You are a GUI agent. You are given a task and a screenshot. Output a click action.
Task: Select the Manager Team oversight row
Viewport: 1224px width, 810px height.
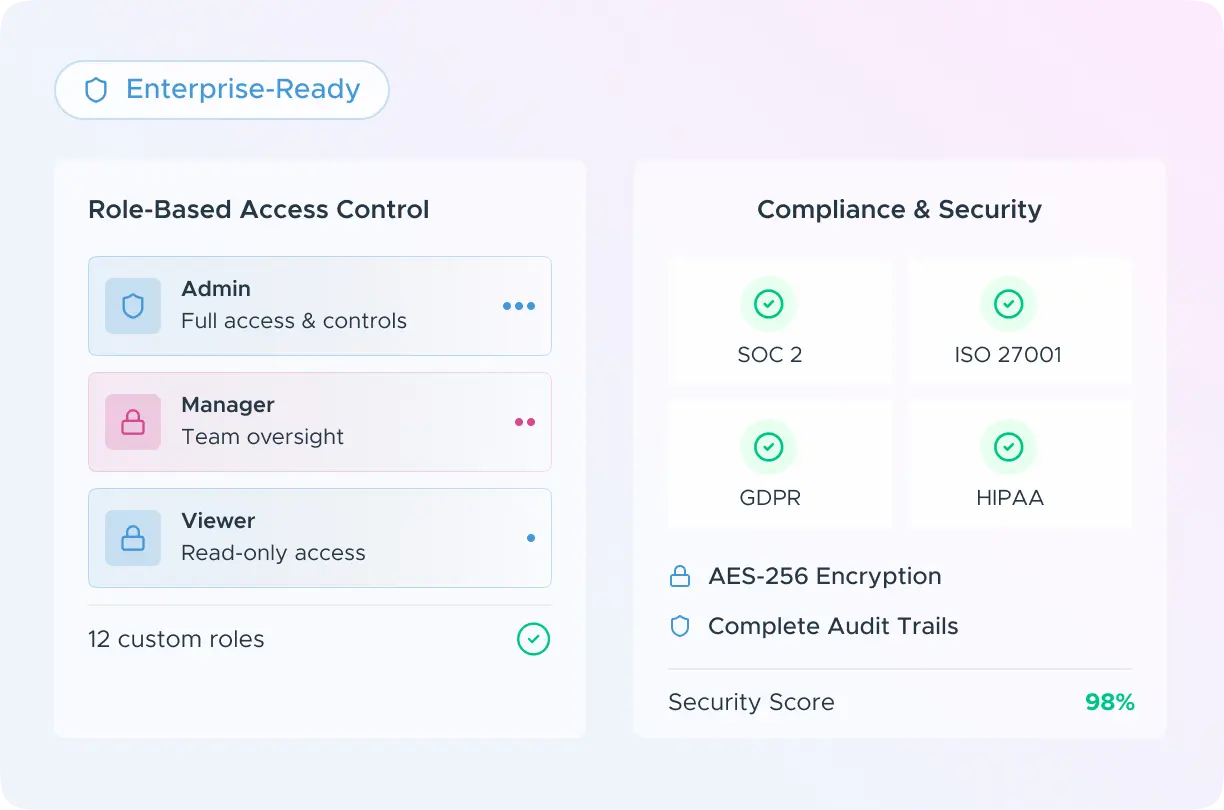(320, 422)
